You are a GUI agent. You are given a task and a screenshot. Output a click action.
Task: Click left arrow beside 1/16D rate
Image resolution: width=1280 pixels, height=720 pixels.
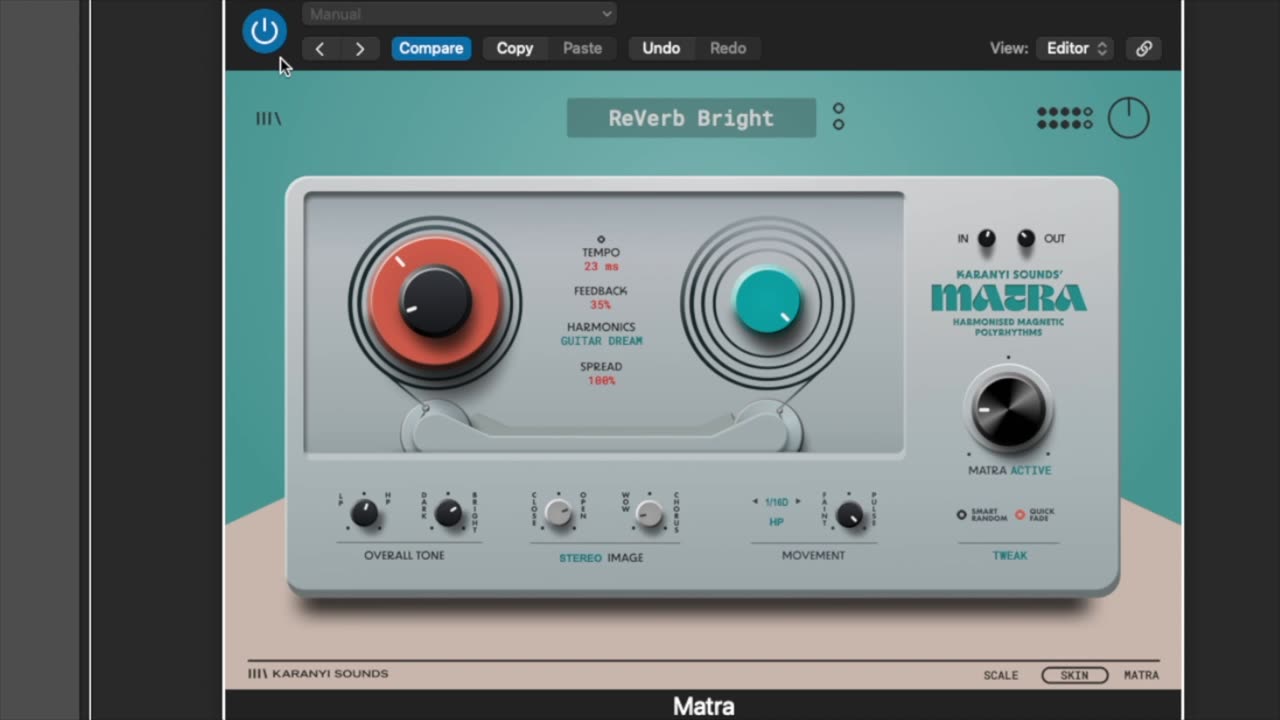[x=755, y=501]
